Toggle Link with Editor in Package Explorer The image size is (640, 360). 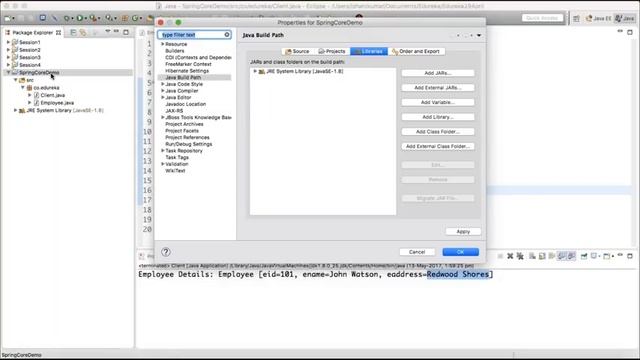point(83,32)
